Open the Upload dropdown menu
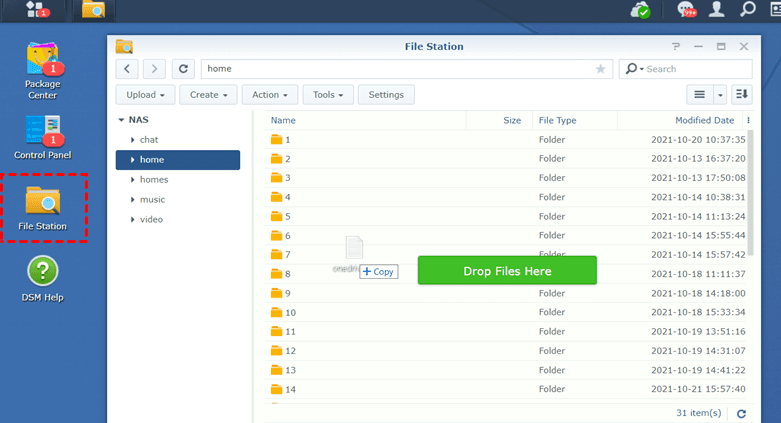 tap(145, 95)
